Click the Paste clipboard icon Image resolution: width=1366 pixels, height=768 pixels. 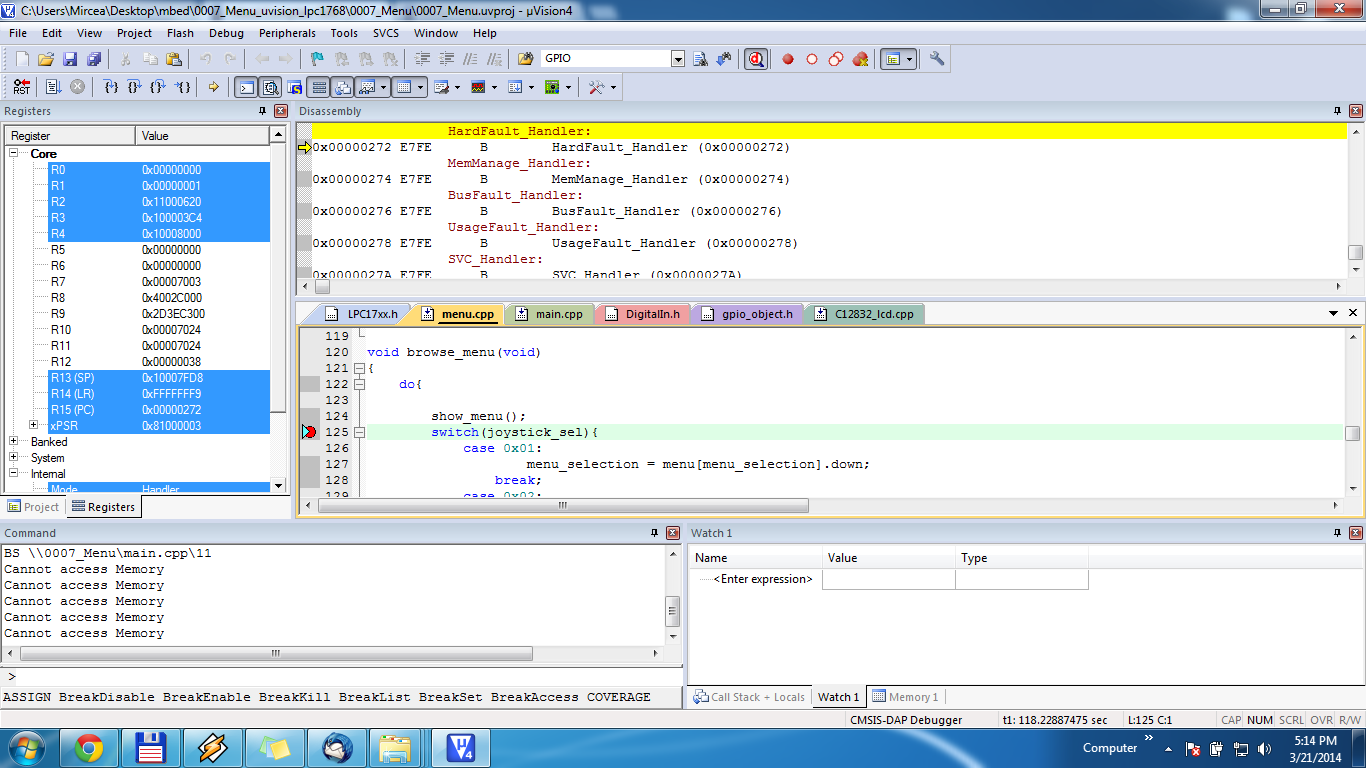tap(174, 59)
